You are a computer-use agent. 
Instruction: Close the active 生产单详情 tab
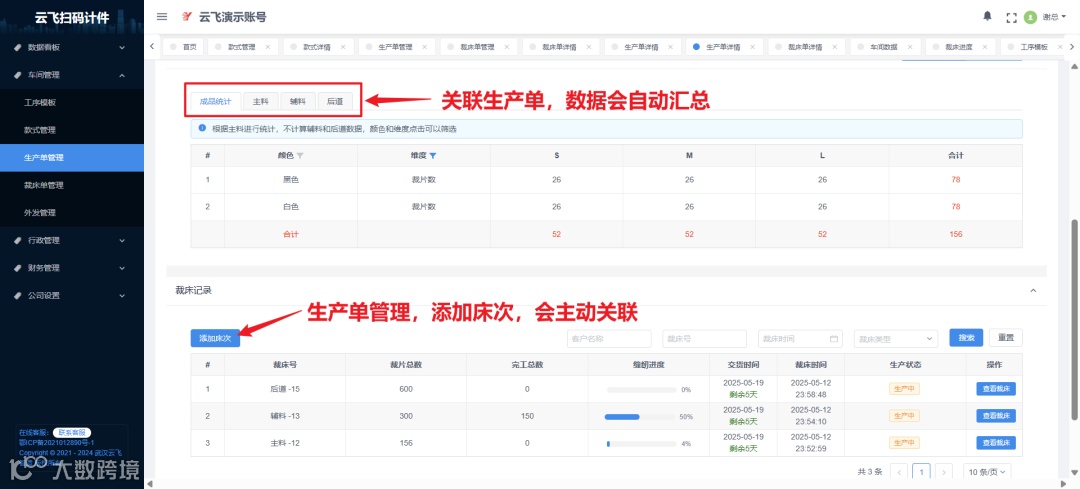tap(752, 47)
